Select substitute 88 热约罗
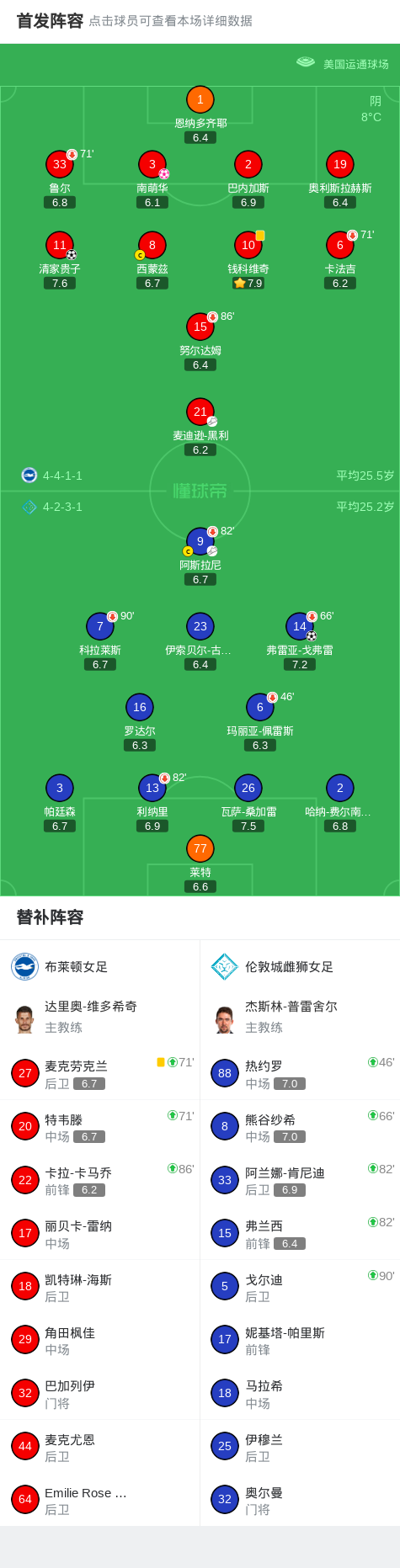The height and width of the screenshot is (1568, 400). (x=300, y=1073)
